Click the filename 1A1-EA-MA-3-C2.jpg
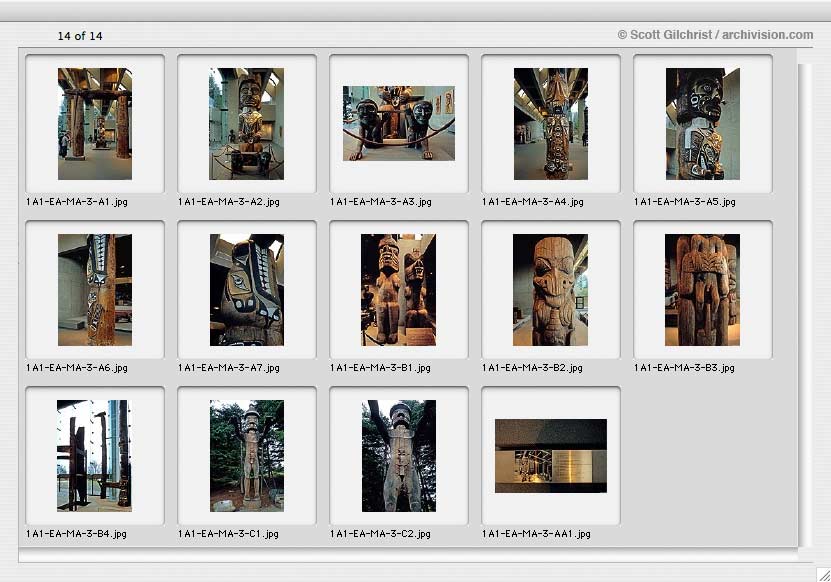This screenshot has width=831, height=582. tap(381, 534)
